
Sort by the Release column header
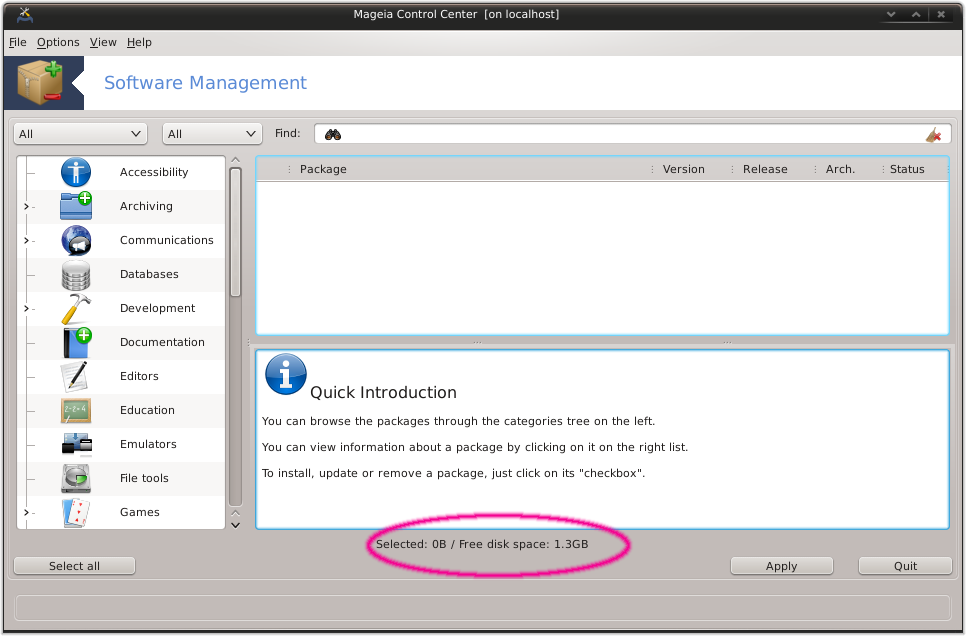pos(765,169)
